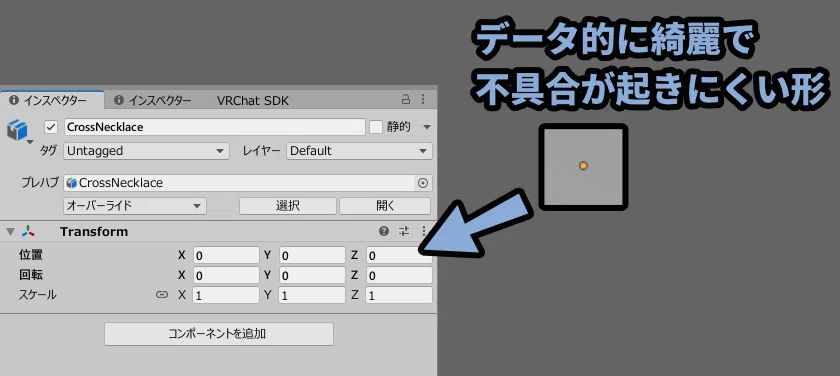Click the prefab cube icon beside CrossNecklace name
Screen dimensions: 840x376
tap(17, 130)
